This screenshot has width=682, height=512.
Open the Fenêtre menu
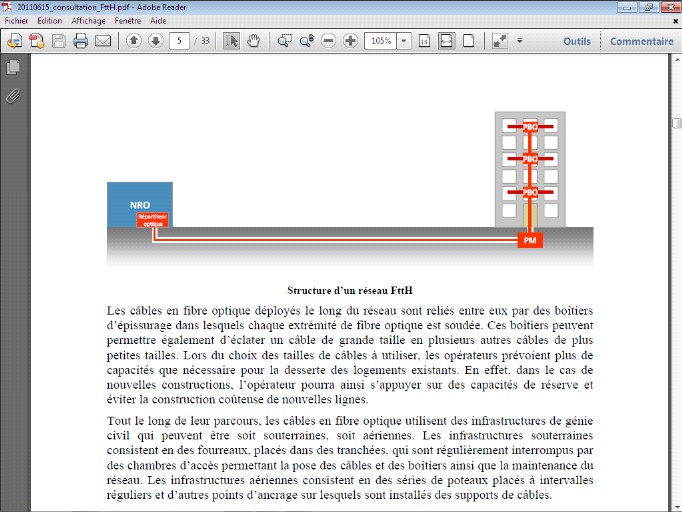(x=128, y=21)
